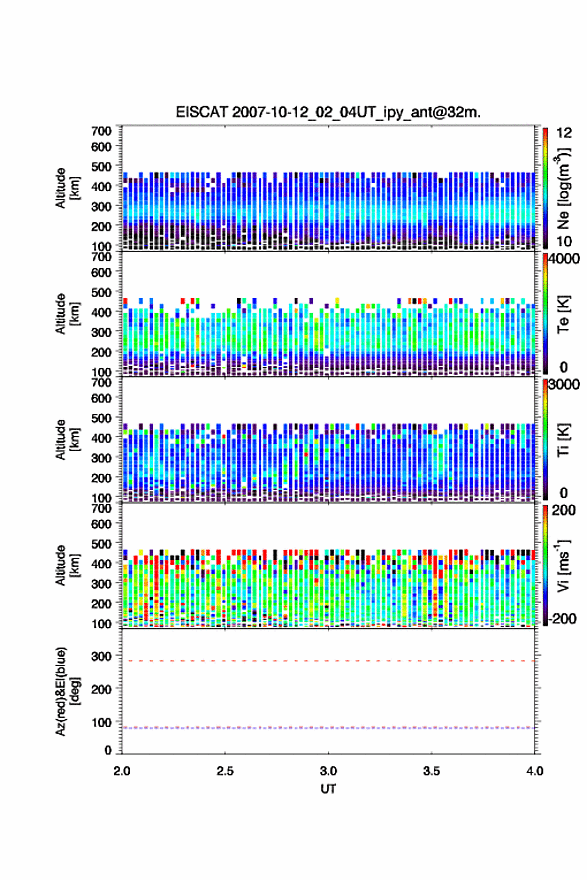
Task: Click the 3.5 tick on UT axis
Action: pos(431,771)
